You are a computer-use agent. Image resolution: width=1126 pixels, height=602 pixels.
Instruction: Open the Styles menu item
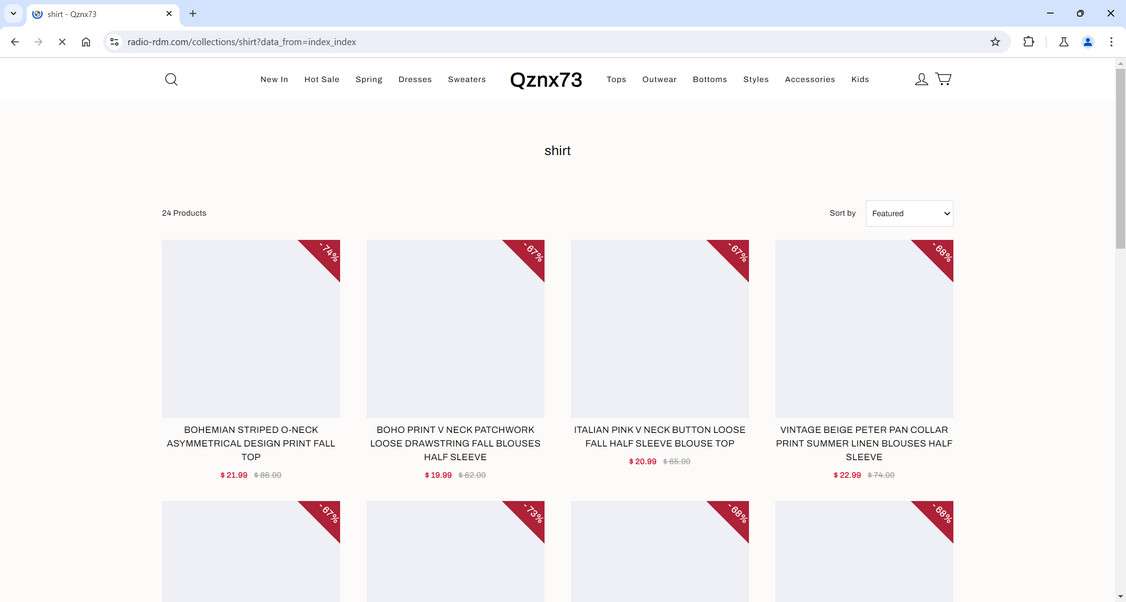[x=755, y=80]
